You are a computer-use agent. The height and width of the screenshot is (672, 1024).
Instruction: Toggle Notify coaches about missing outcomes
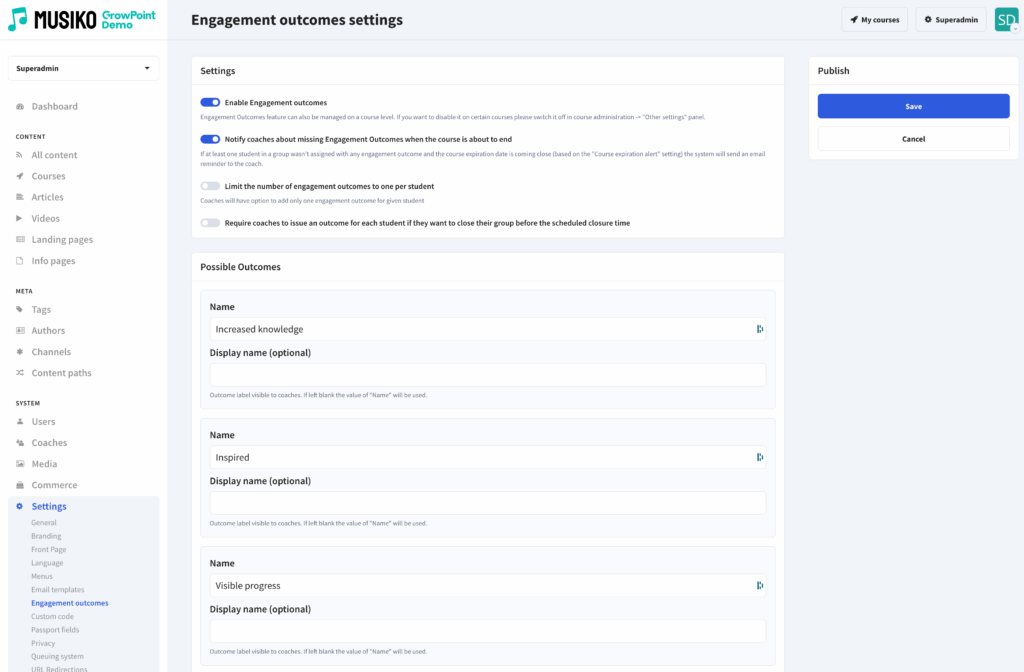[x=210, y=140]
